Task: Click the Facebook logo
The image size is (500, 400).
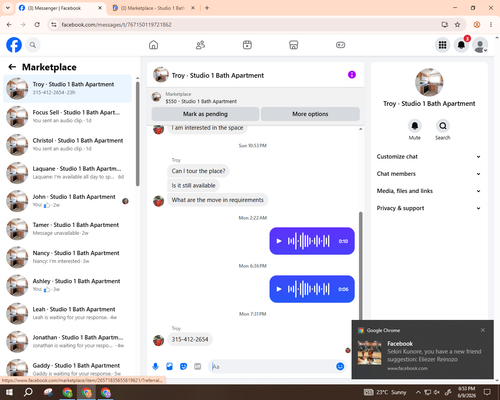Action: [x=14, y=45]
